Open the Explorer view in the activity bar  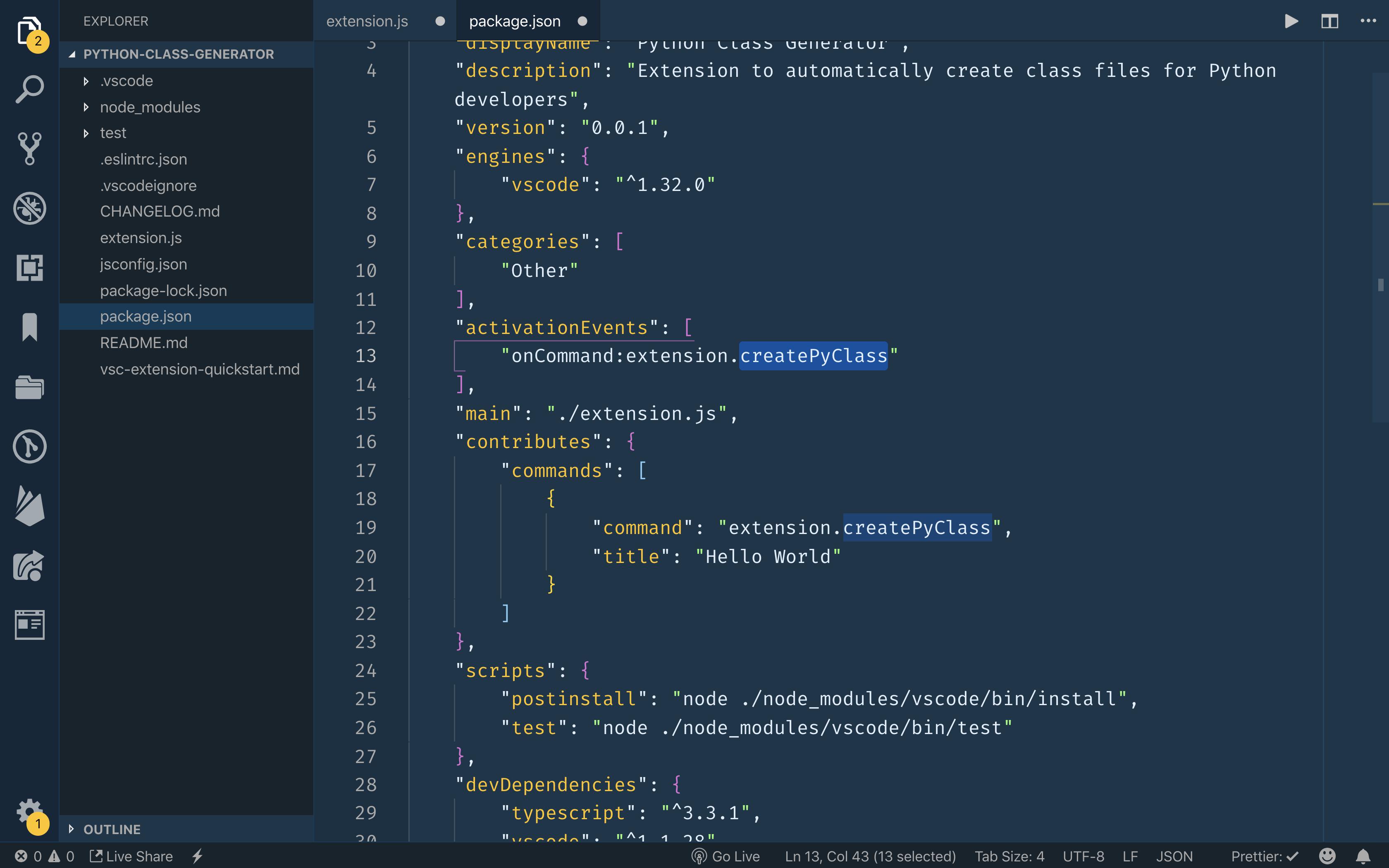pos(29,26)
